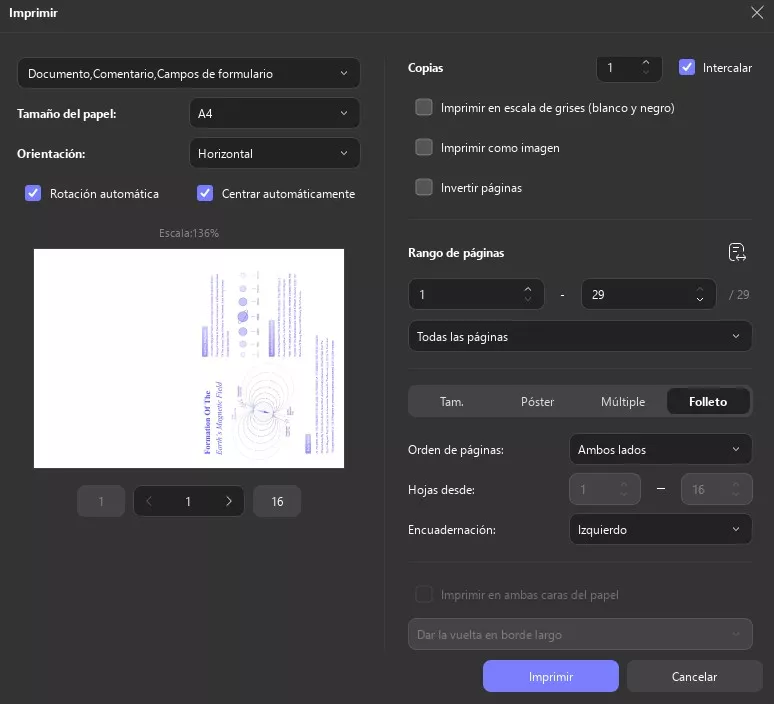Toggle Imprimir en ambas caras del papel

point(424,594)
